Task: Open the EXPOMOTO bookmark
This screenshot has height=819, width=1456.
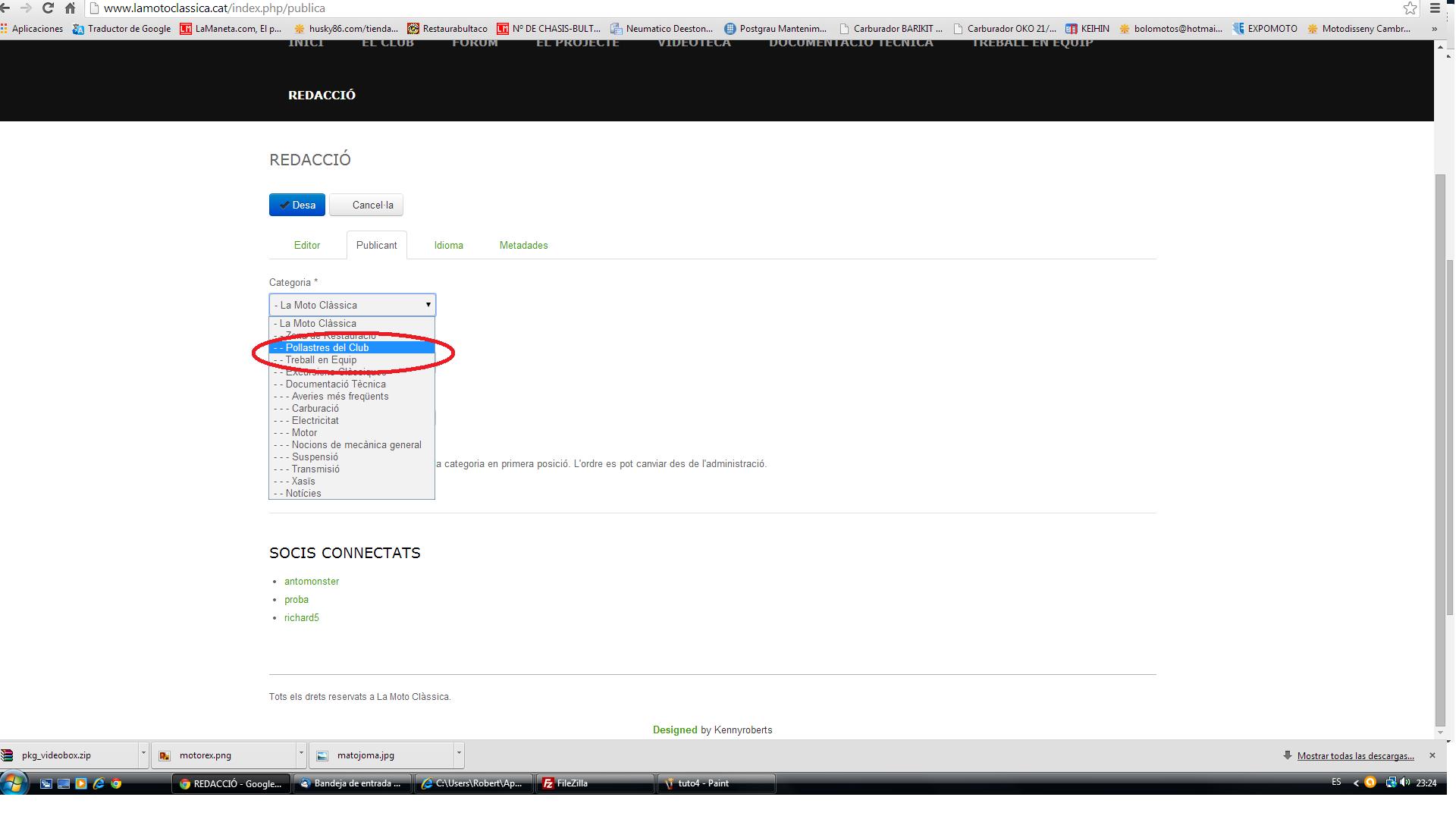Action: (1265, 29)
